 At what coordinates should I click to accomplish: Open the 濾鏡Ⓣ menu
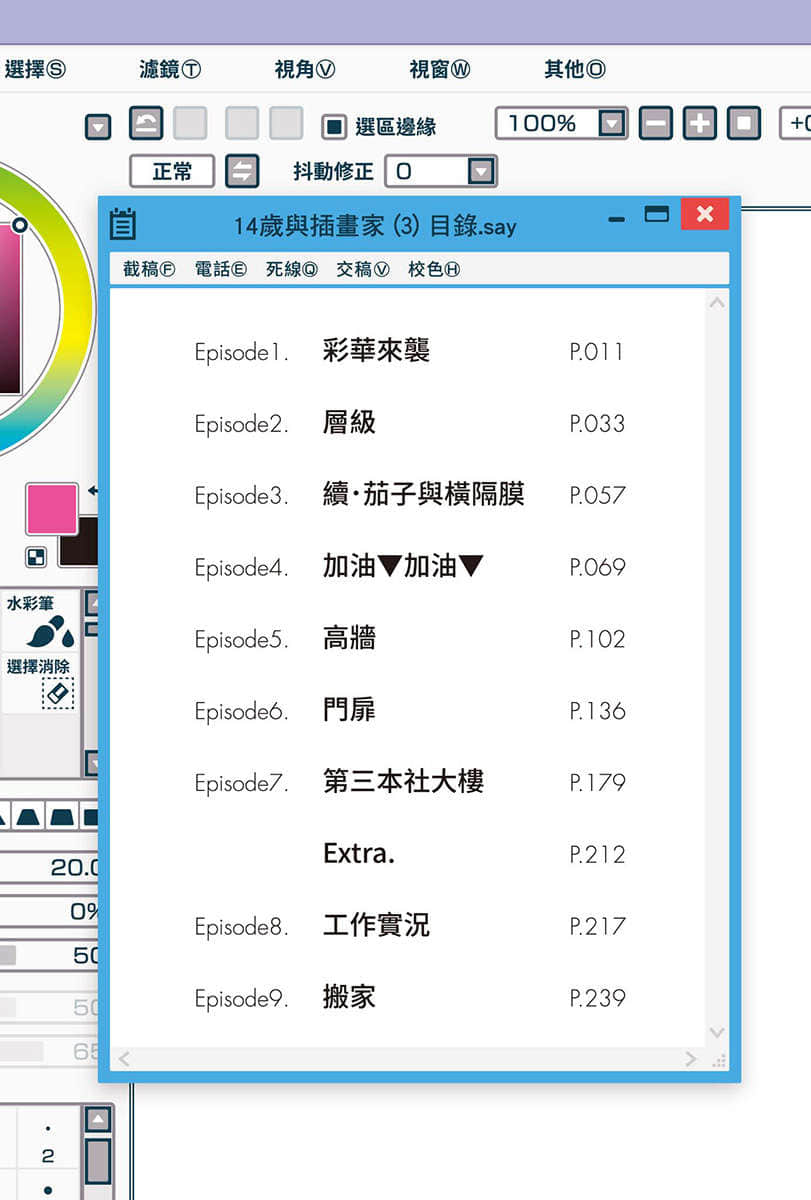[170, 69]
